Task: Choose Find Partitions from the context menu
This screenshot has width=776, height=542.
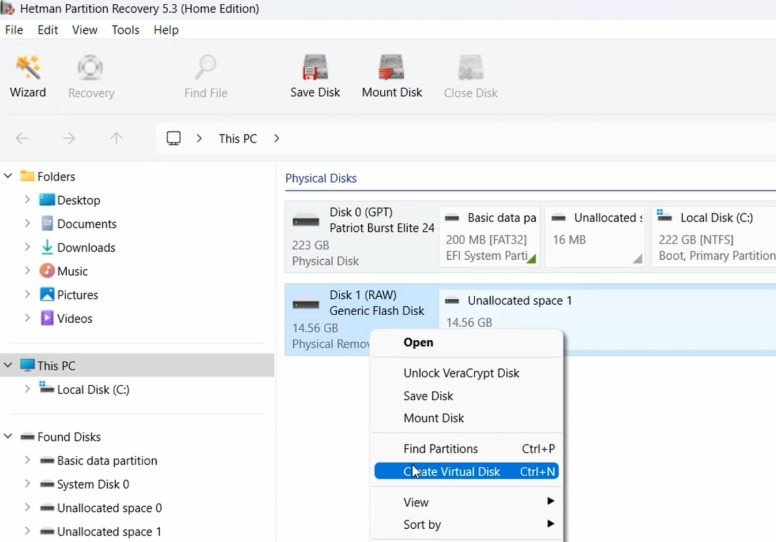Action: tap(467, 449)
